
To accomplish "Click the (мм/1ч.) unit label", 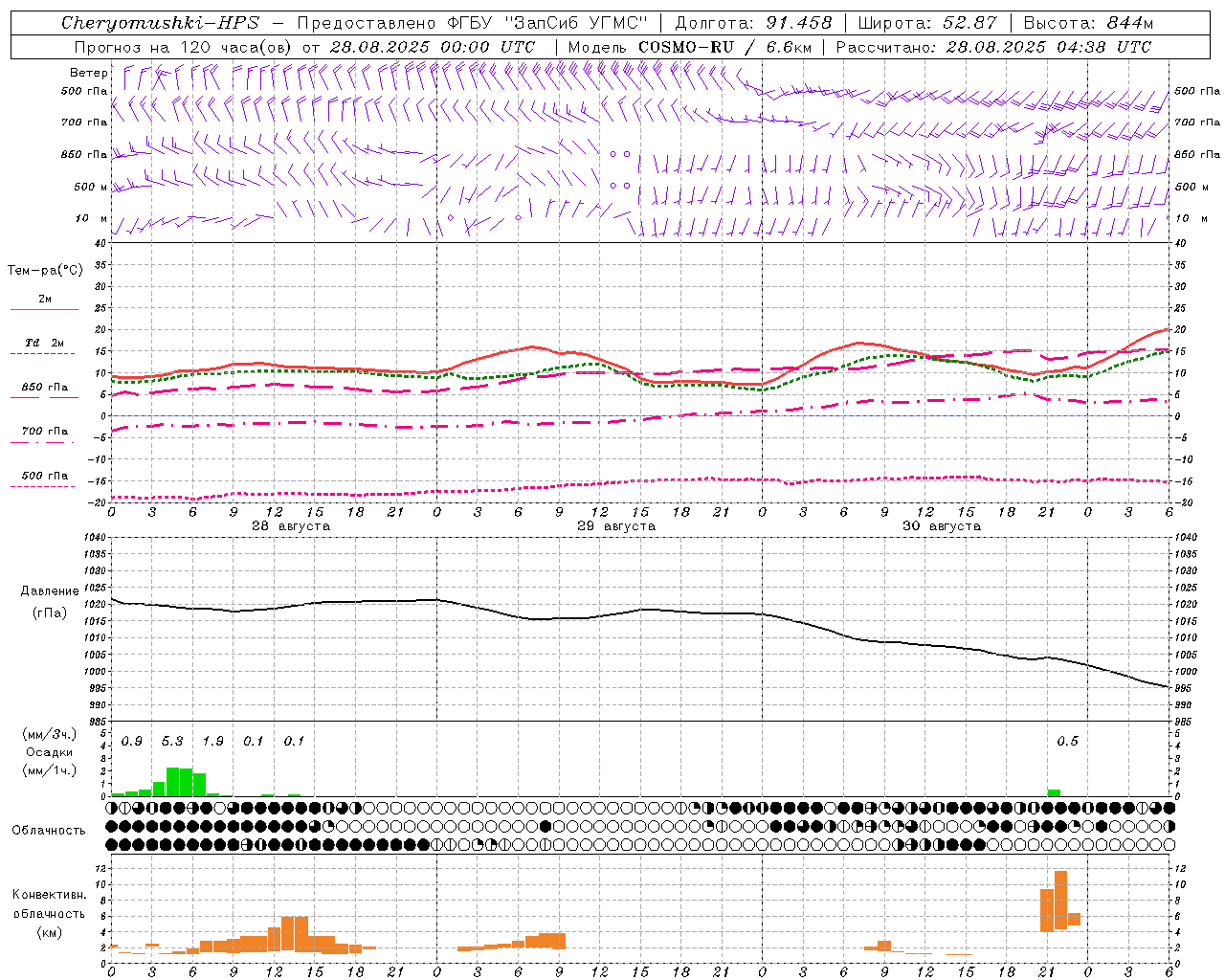I will coord(49,770).
